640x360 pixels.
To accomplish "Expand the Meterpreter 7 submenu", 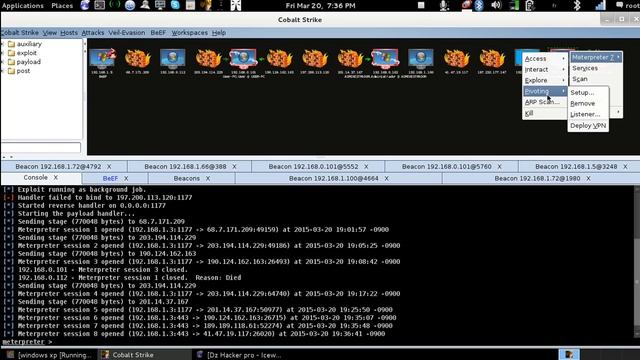I will point(596,58).
